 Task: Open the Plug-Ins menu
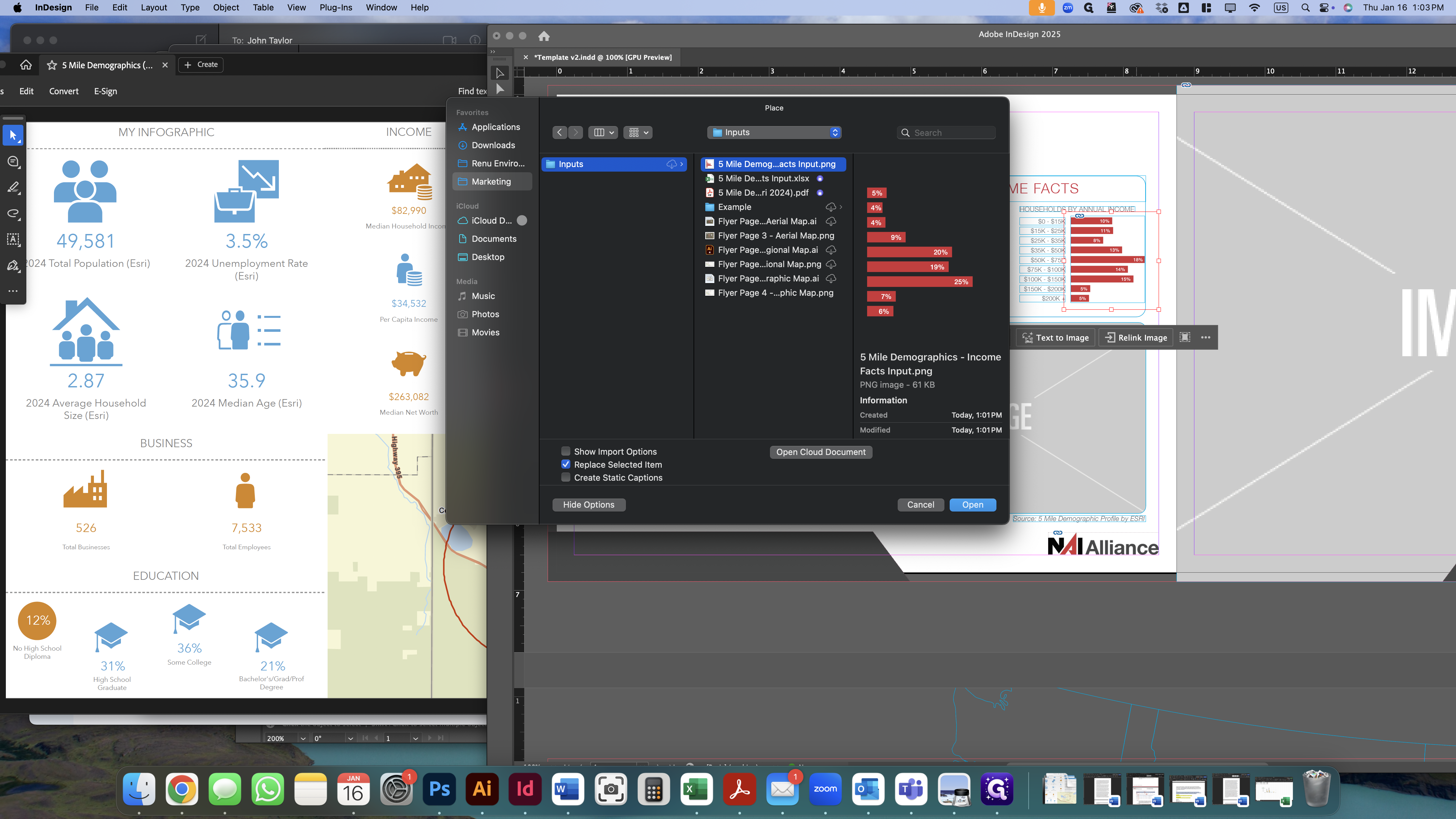[x=336, y=7]
